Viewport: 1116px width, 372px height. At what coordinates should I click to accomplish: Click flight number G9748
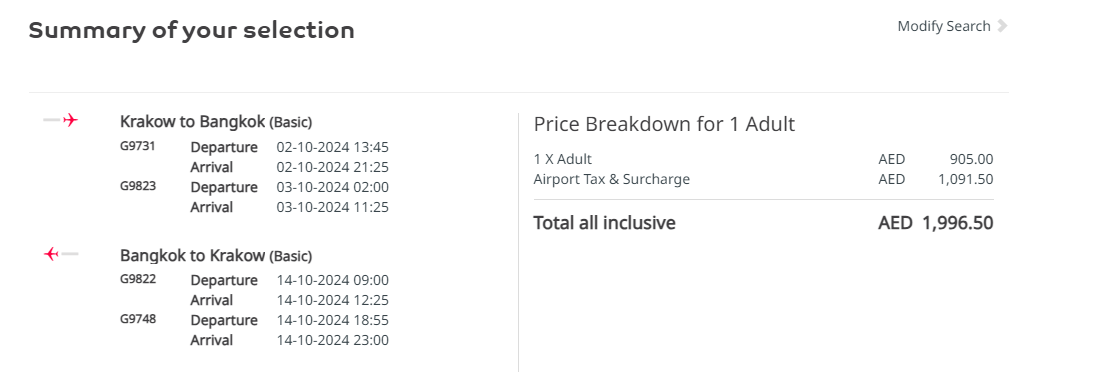[137, 319]
